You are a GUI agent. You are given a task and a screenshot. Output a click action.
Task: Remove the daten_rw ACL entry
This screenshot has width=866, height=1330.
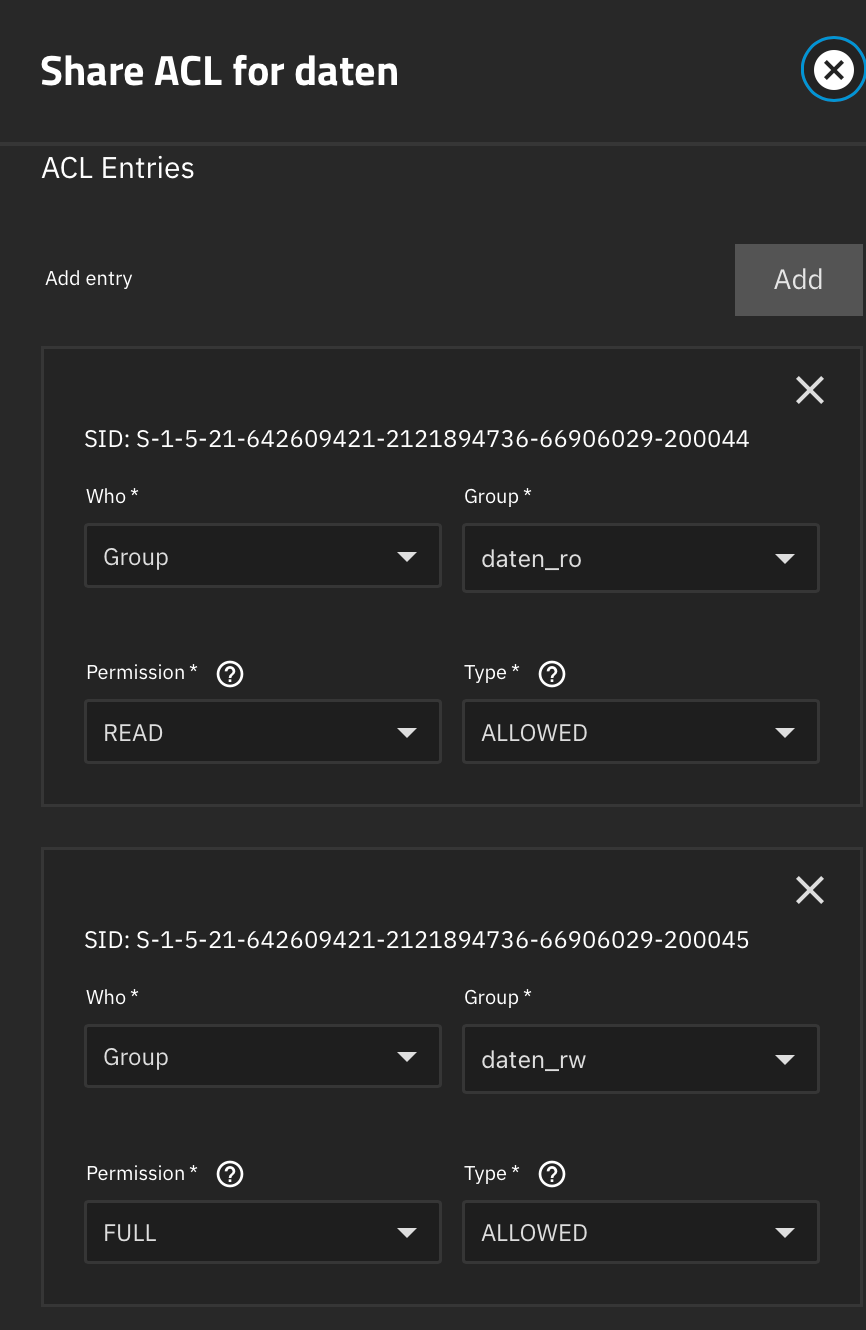(810, 890)
